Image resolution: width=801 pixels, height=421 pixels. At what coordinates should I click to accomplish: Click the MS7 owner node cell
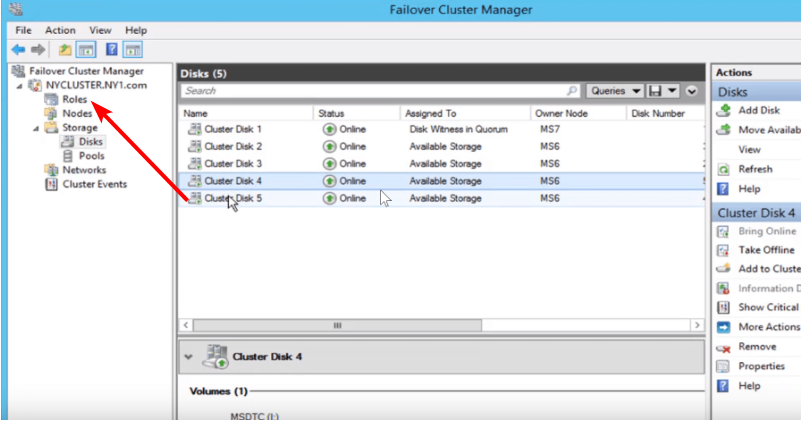550,129
